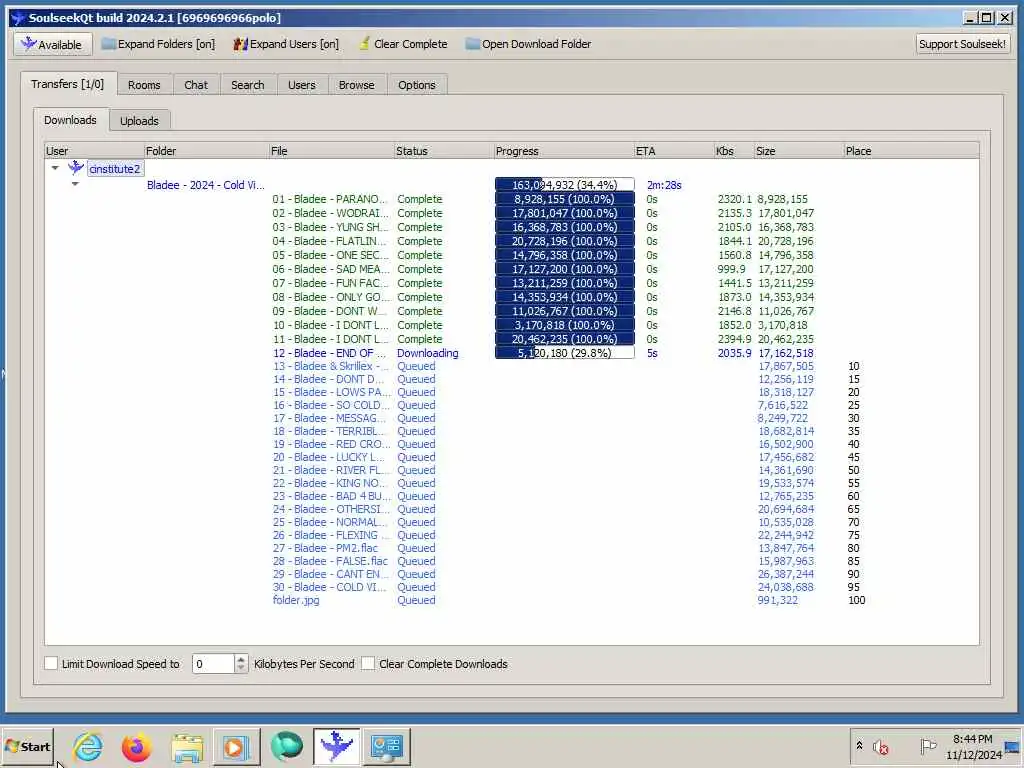Sort by the Size column header
Image resolution: width=1024 pixels, height=768 pixels.
click(x=798, y=151)
